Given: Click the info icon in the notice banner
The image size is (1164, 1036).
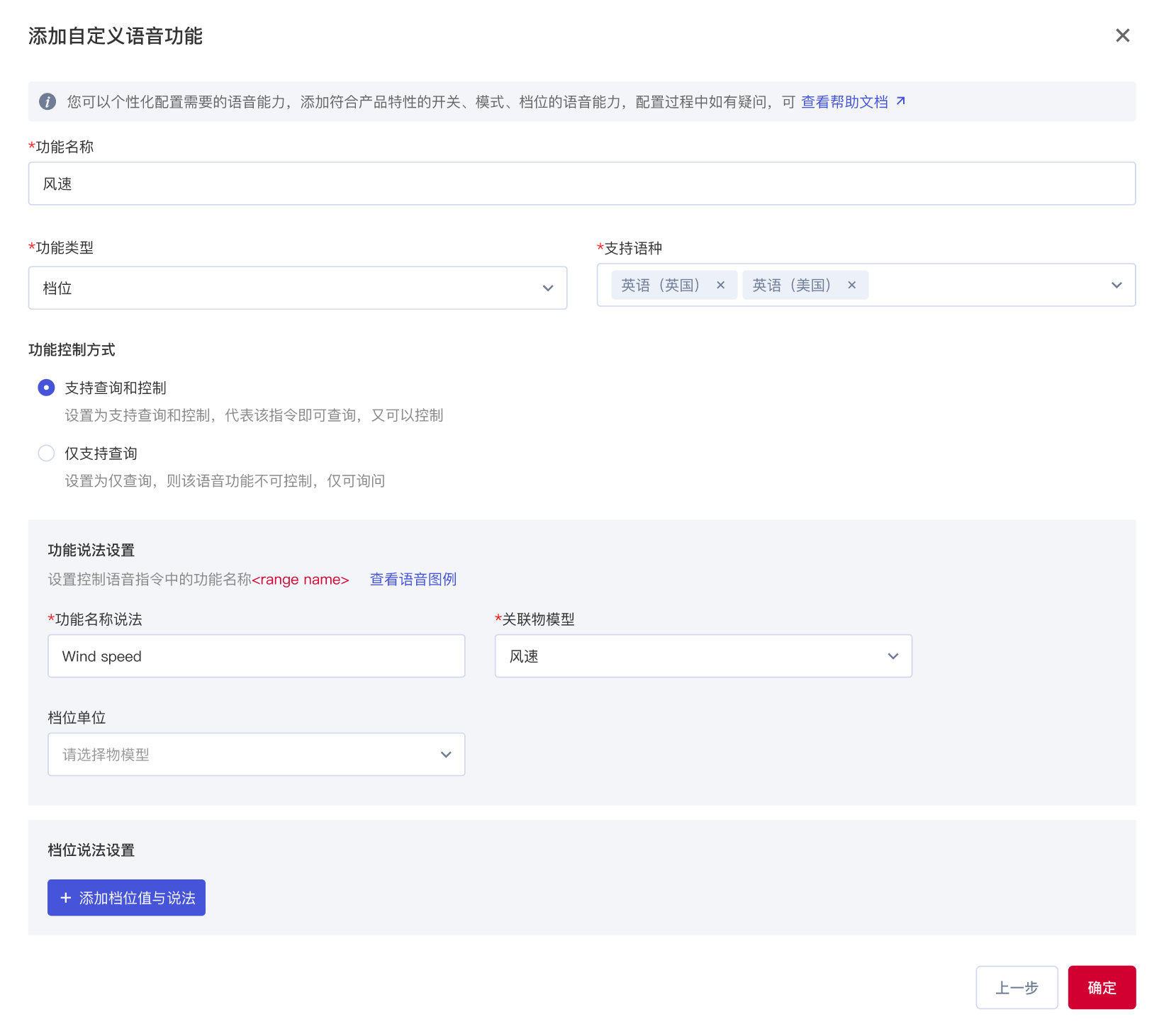Looking at the screenshot, I should point(47,102).
